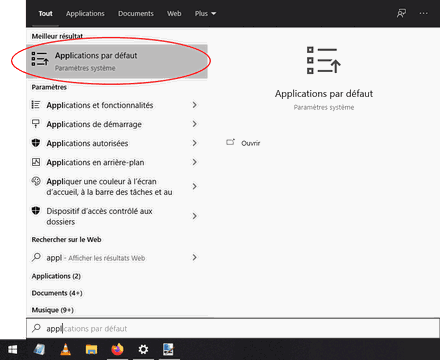
Task: Click the shield icon beside Dispositif d'accès
Action: click(36, 211)
